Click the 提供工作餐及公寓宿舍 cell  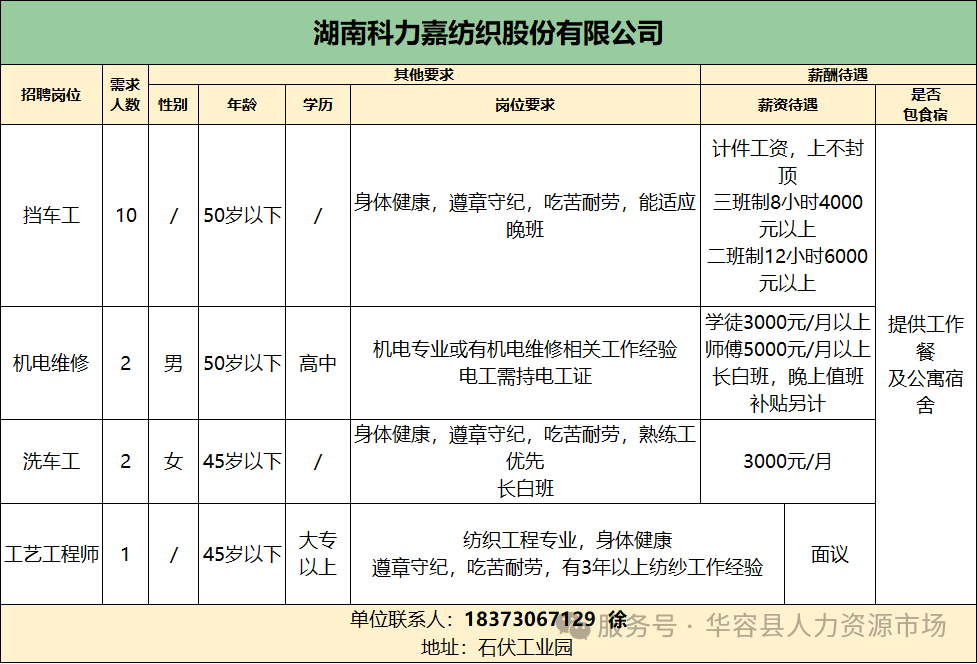coord(926,364)
